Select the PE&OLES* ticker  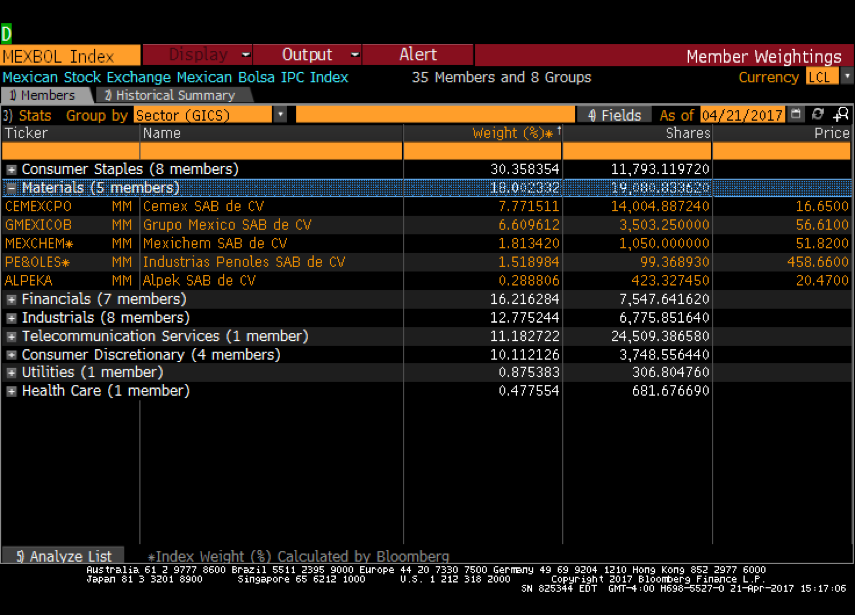37,262
